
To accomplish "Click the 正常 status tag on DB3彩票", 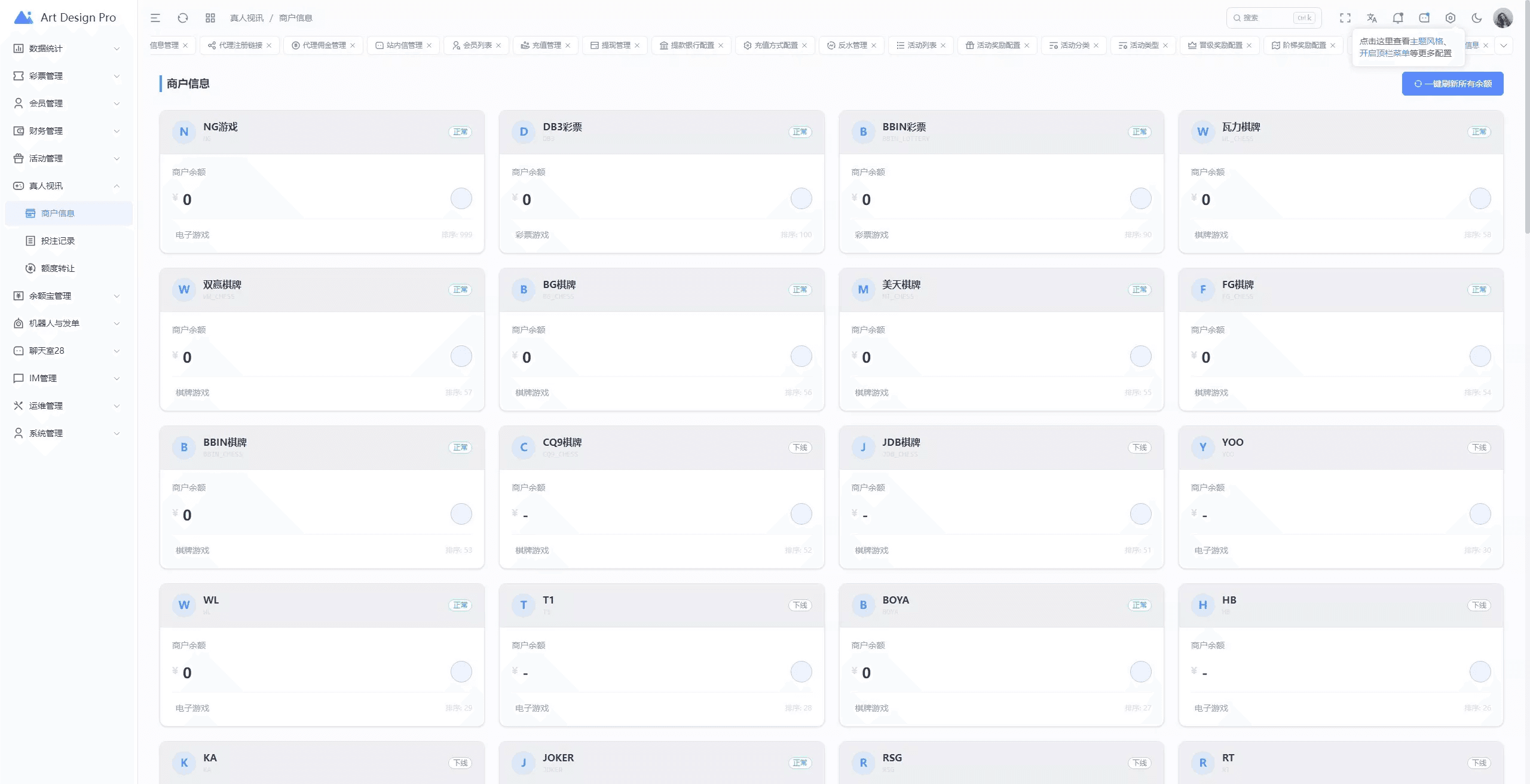I will [800, 132].
